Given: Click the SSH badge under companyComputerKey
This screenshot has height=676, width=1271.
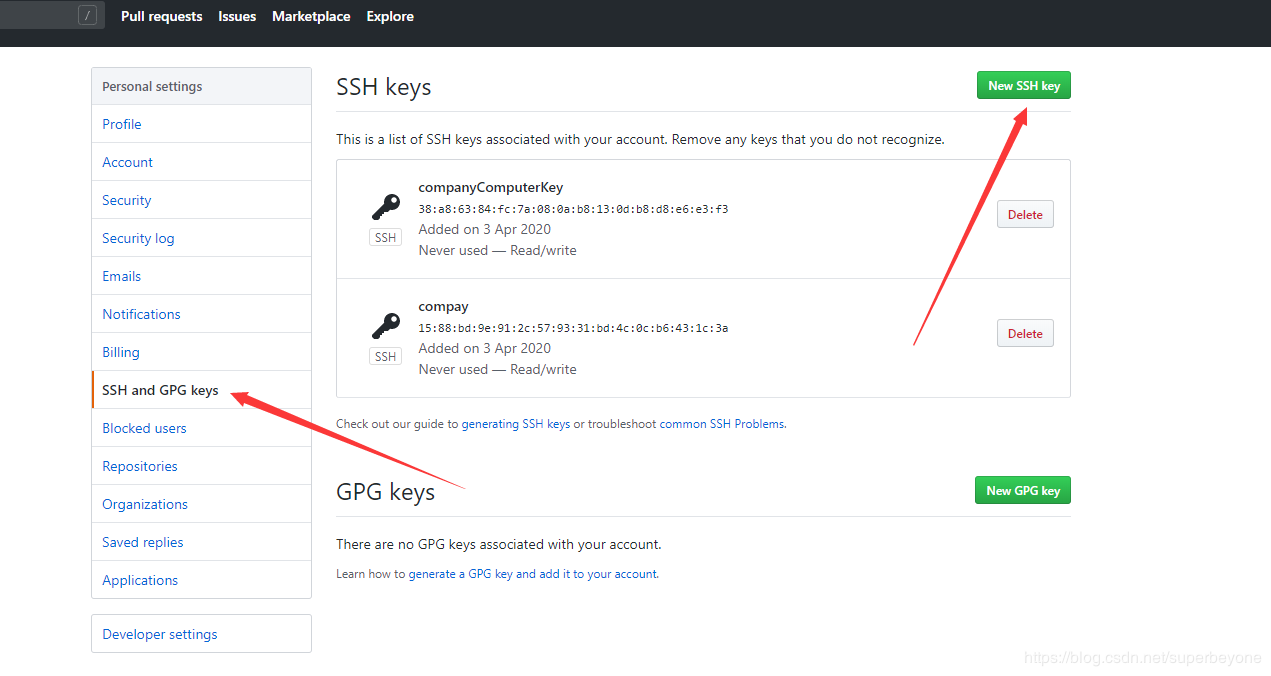Looking at the screenshot, I should point(385,238).
